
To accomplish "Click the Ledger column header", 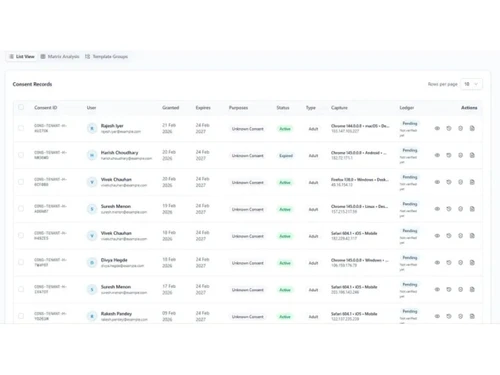I will coord(407,108).
